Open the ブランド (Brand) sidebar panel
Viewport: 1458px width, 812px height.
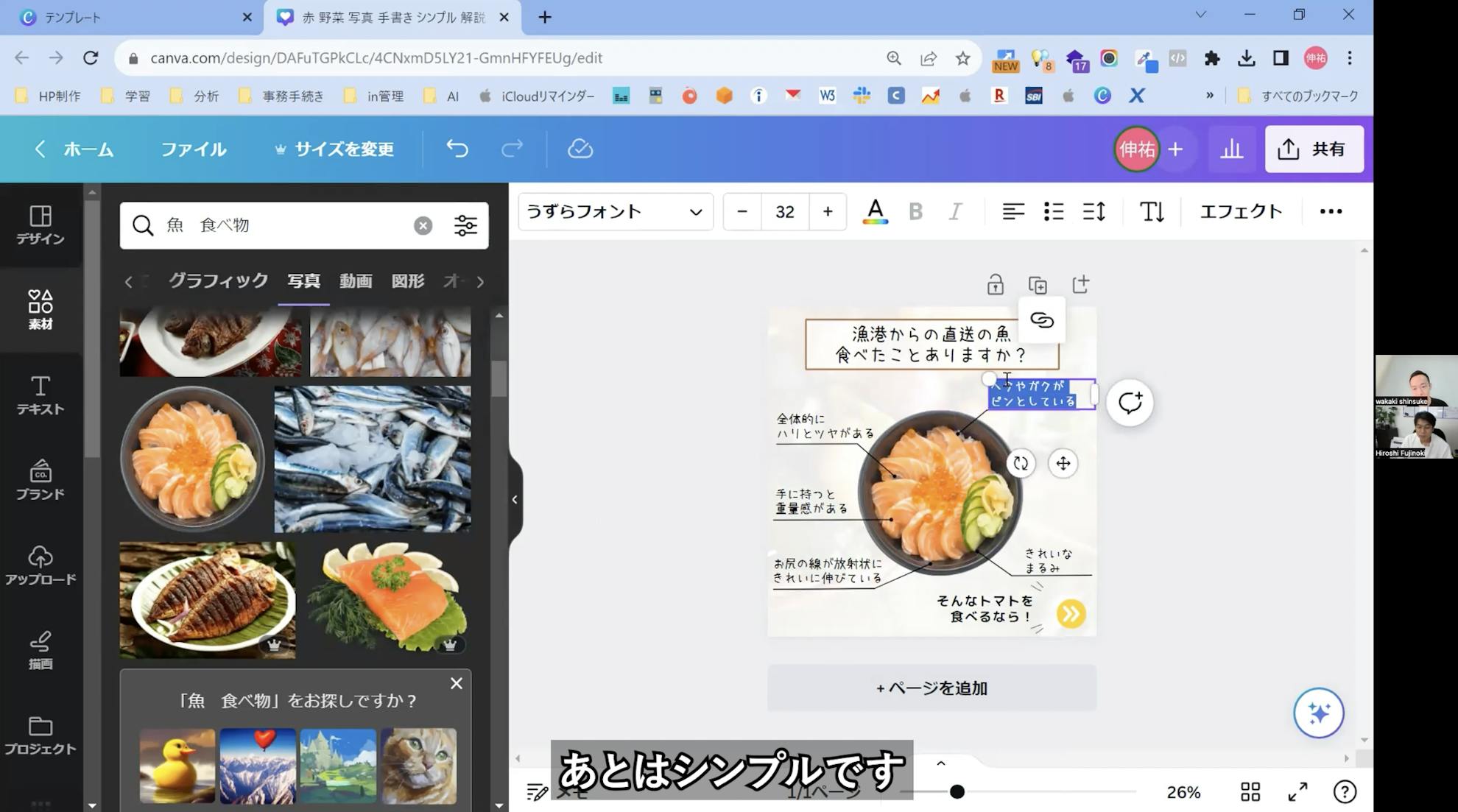pyautogui.click(x=40, y=480)
